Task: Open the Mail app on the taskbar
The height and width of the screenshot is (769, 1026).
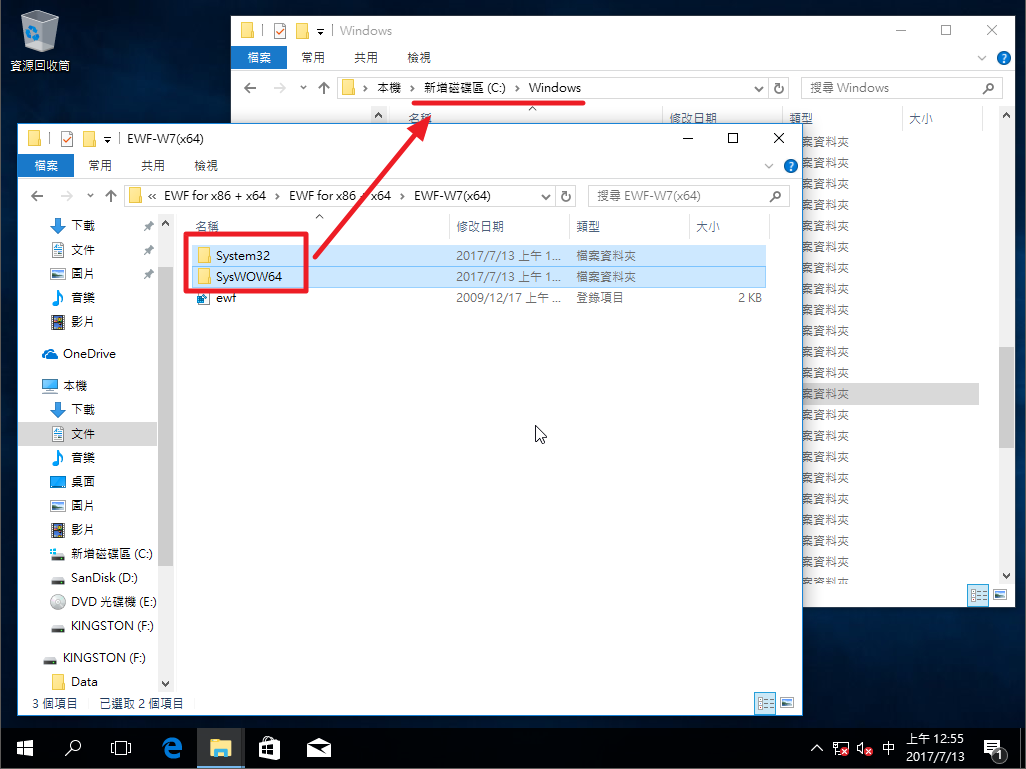Action: tap(319, 747)
